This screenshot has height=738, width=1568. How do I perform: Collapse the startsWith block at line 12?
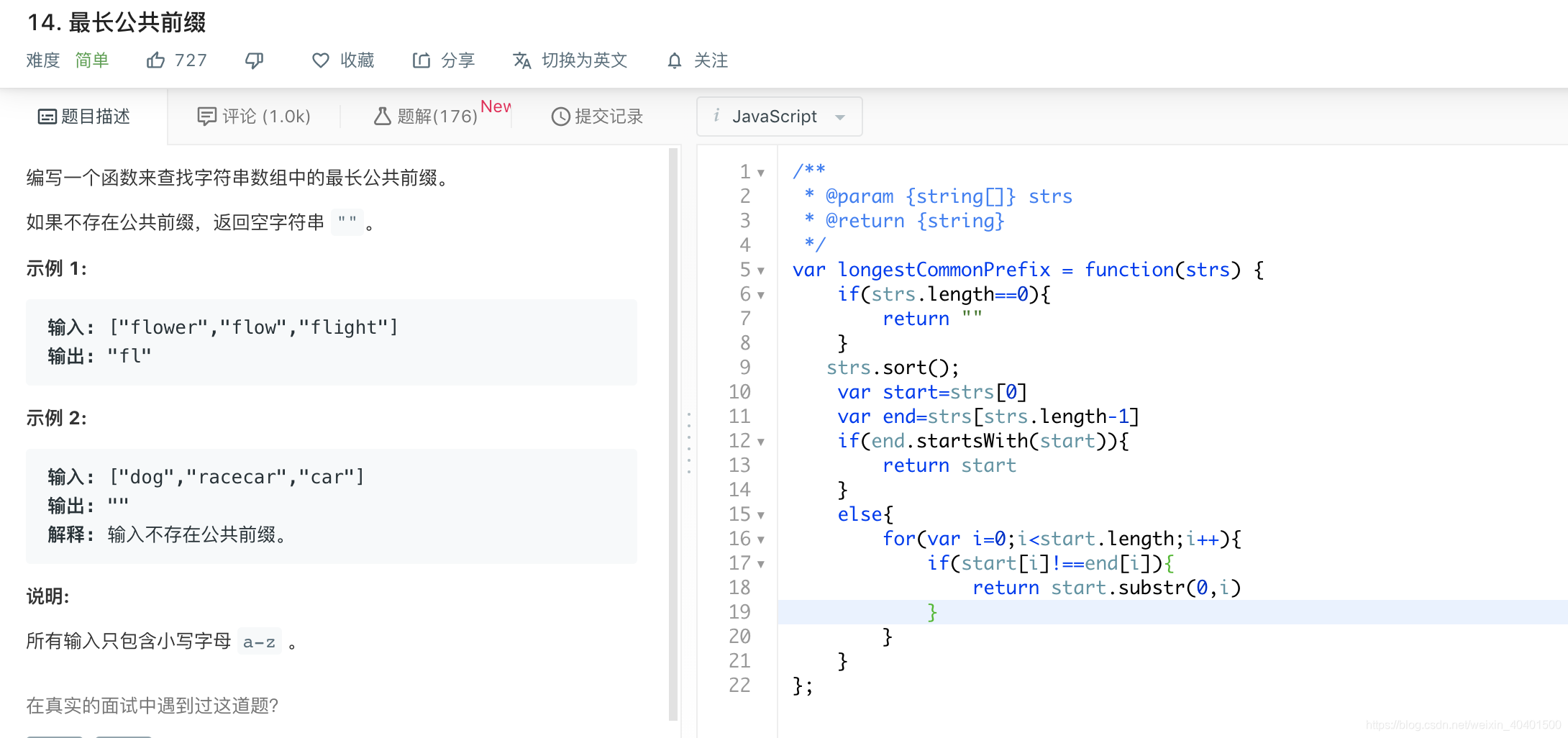pyautogui.click(x=761, y=442)
